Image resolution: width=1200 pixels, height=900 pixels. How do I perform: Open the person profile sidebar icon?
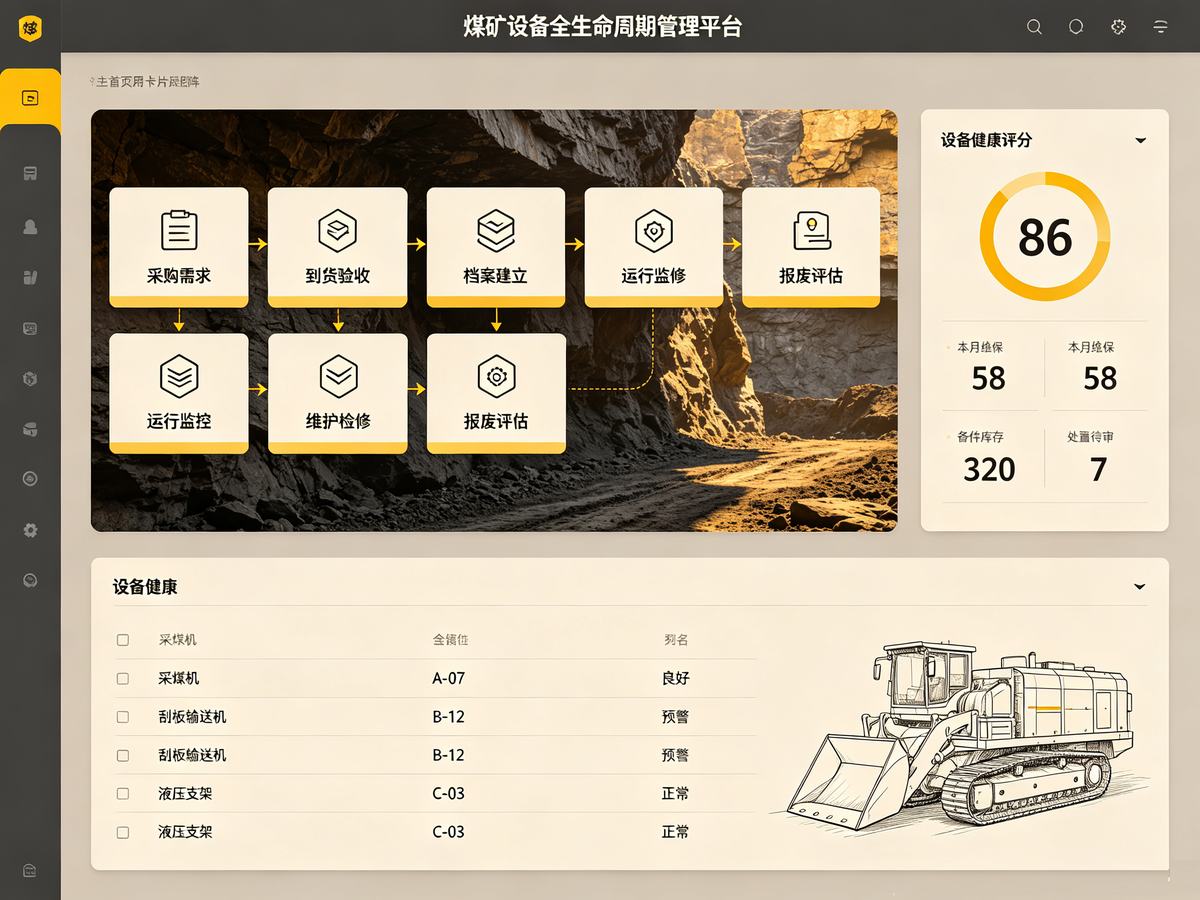[x=30, y=227]
